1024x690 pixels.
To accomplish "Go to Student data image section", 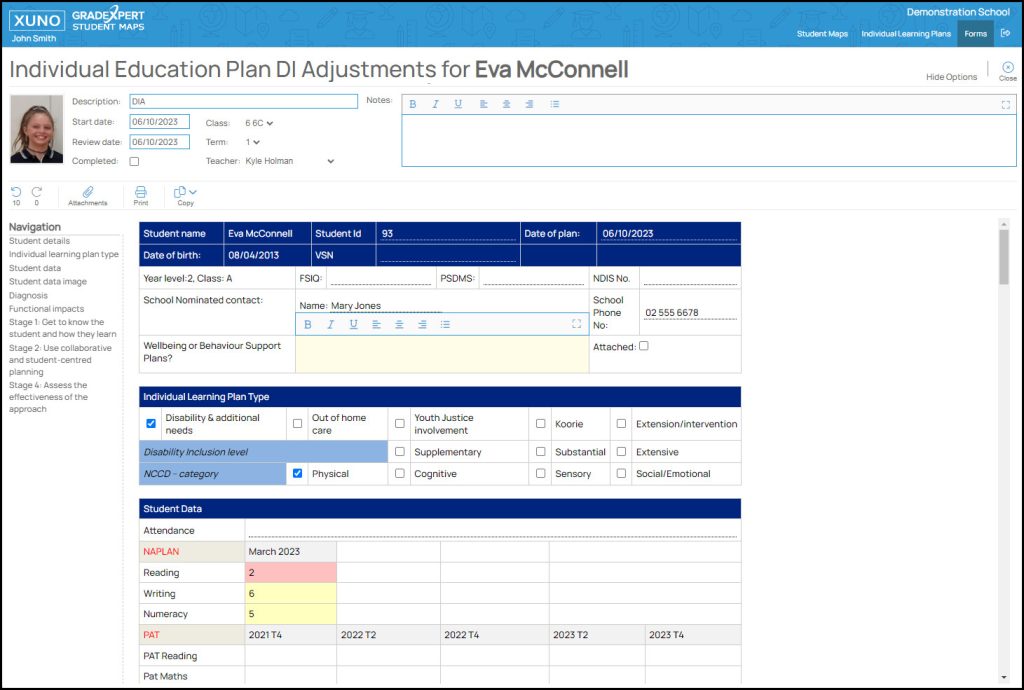I will pos(48,282).
